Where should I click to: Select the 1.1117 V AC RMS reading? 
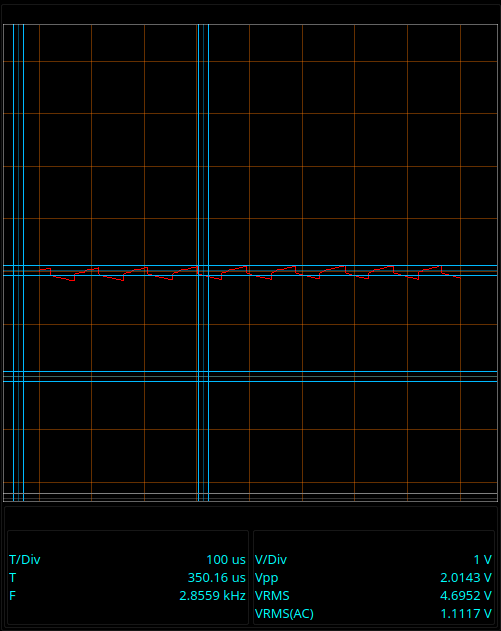pos(466,614)
